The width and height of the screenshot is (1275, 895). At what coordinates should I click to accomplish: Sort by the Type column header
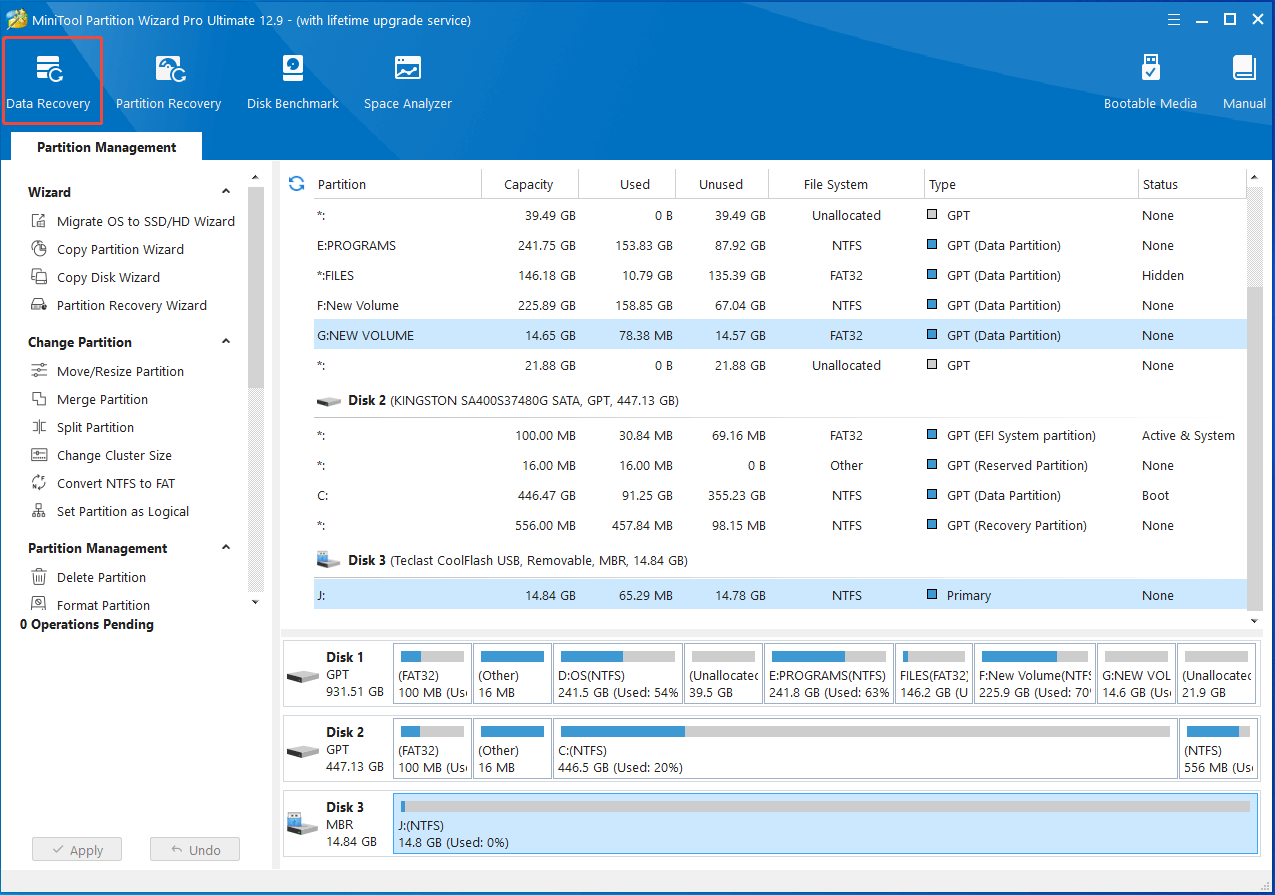pyautogui.click(x=1030, y=184)
